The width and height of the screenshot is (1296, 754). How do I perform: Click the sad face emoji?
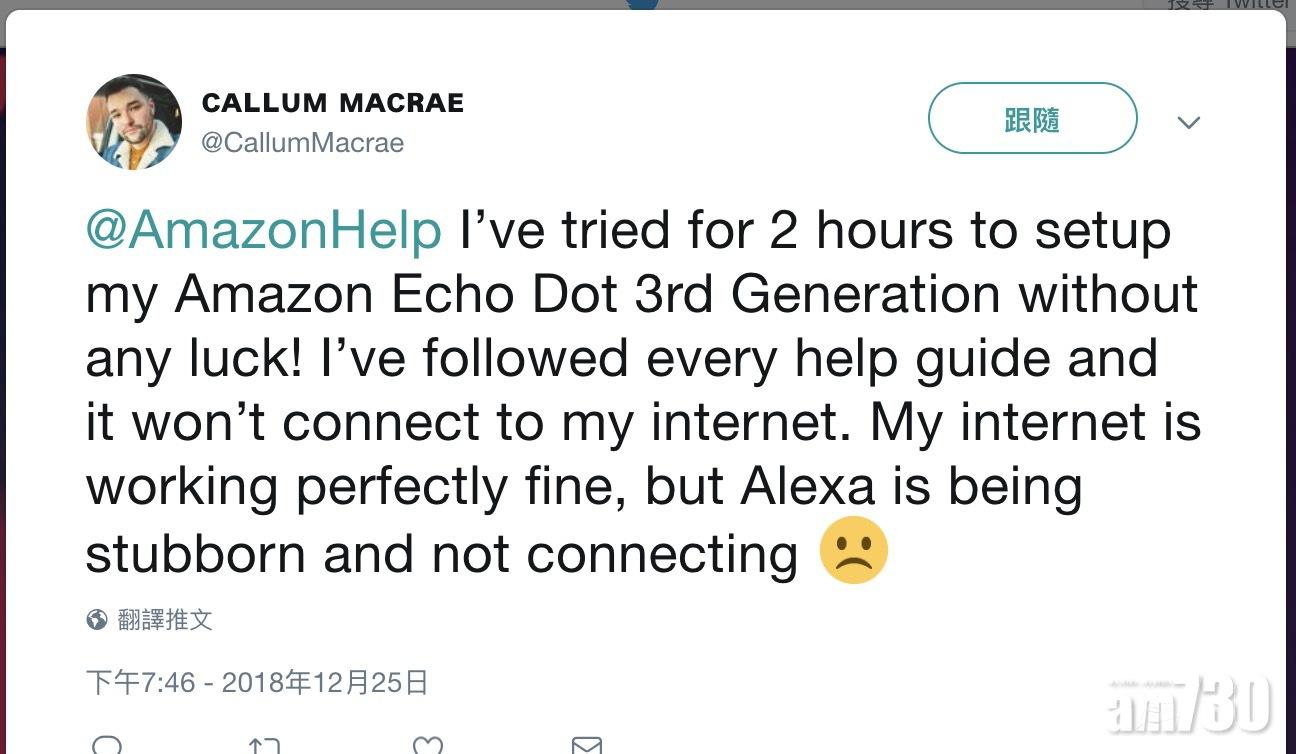pyautogui.click(x=853, y=551)
